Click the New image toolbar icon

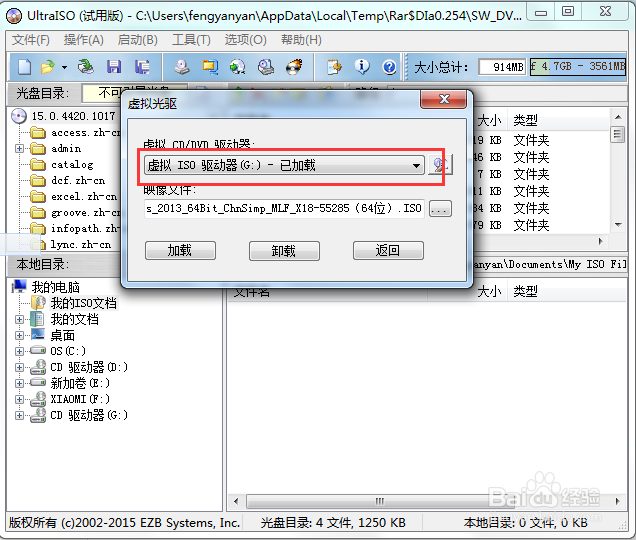pos(24,67)
